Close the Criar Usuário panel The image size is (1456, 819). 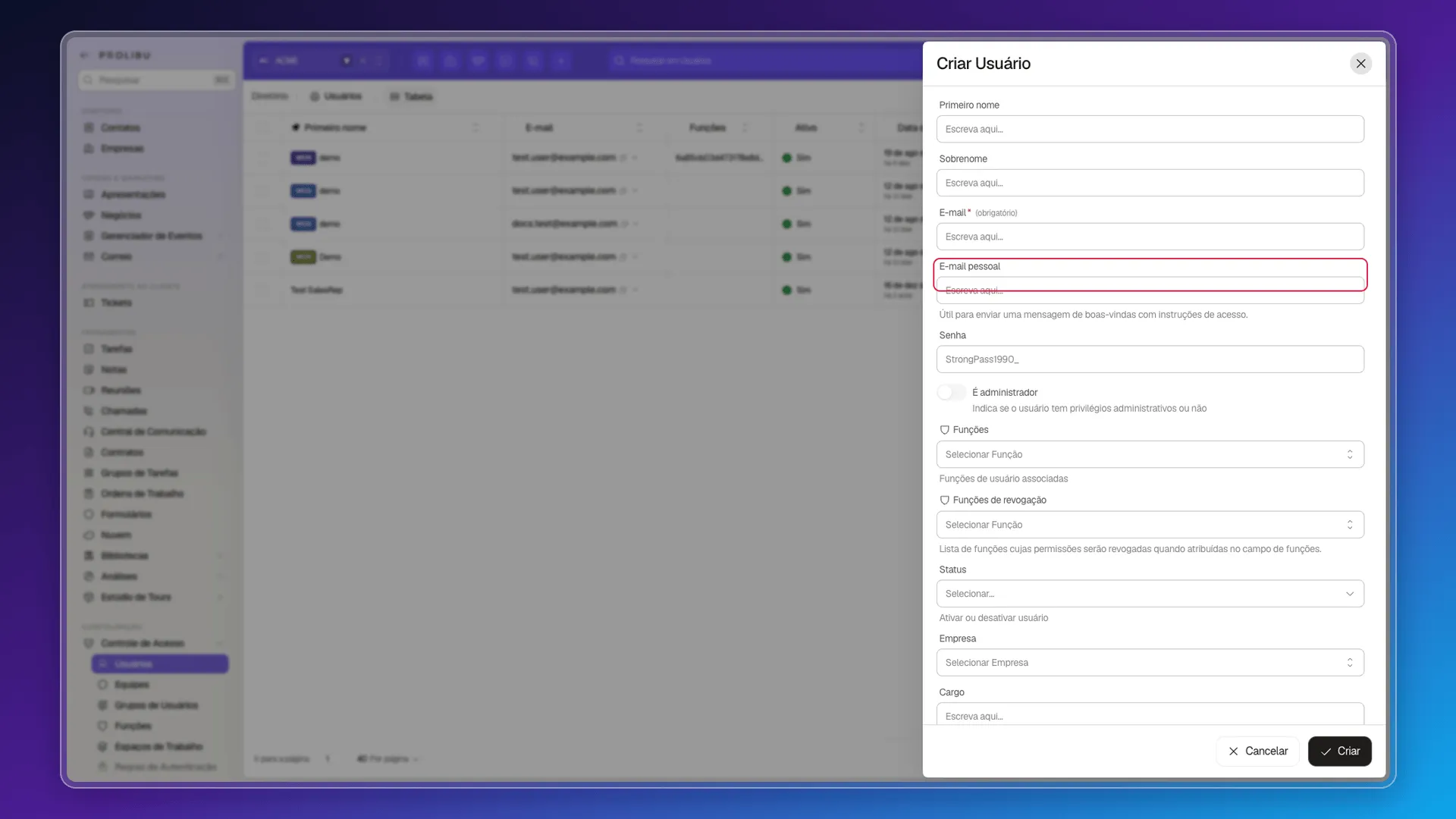click(1360, 64)
